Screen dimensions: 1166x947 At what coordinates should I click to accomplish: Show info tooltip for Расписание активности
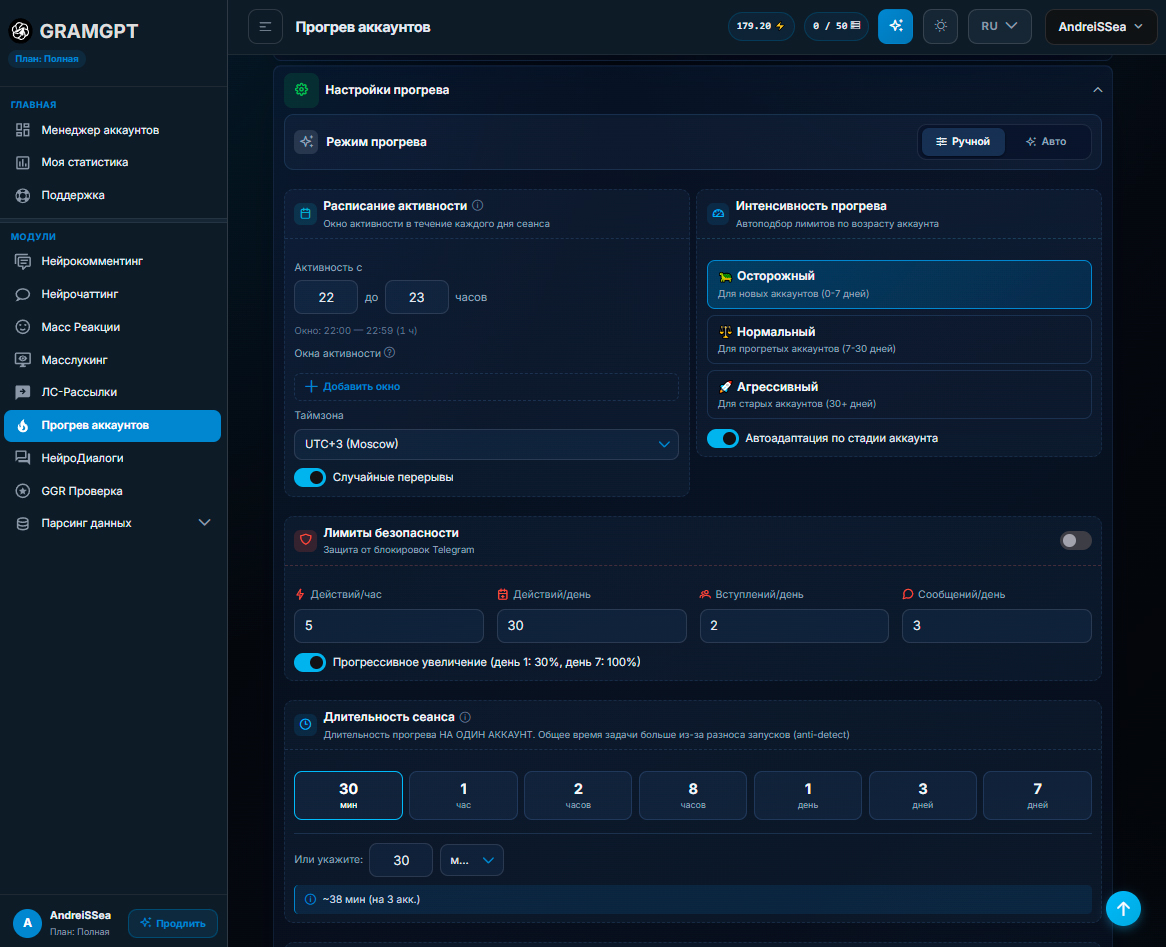tap(477, 205)
